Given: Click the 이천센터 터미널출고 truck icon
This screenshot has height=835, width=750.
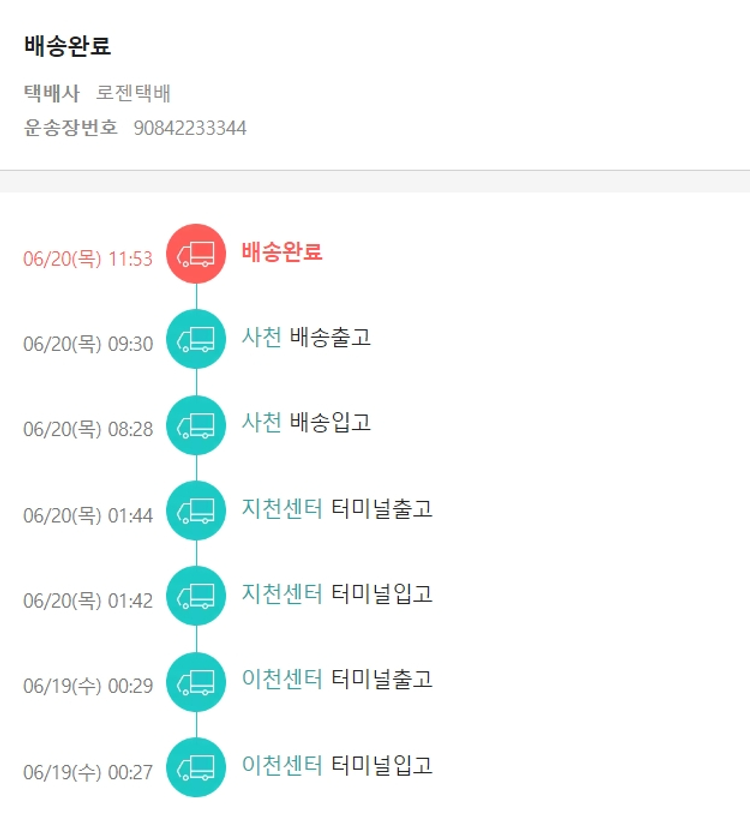Looking at the screenshot, I should tap(196, 682).
